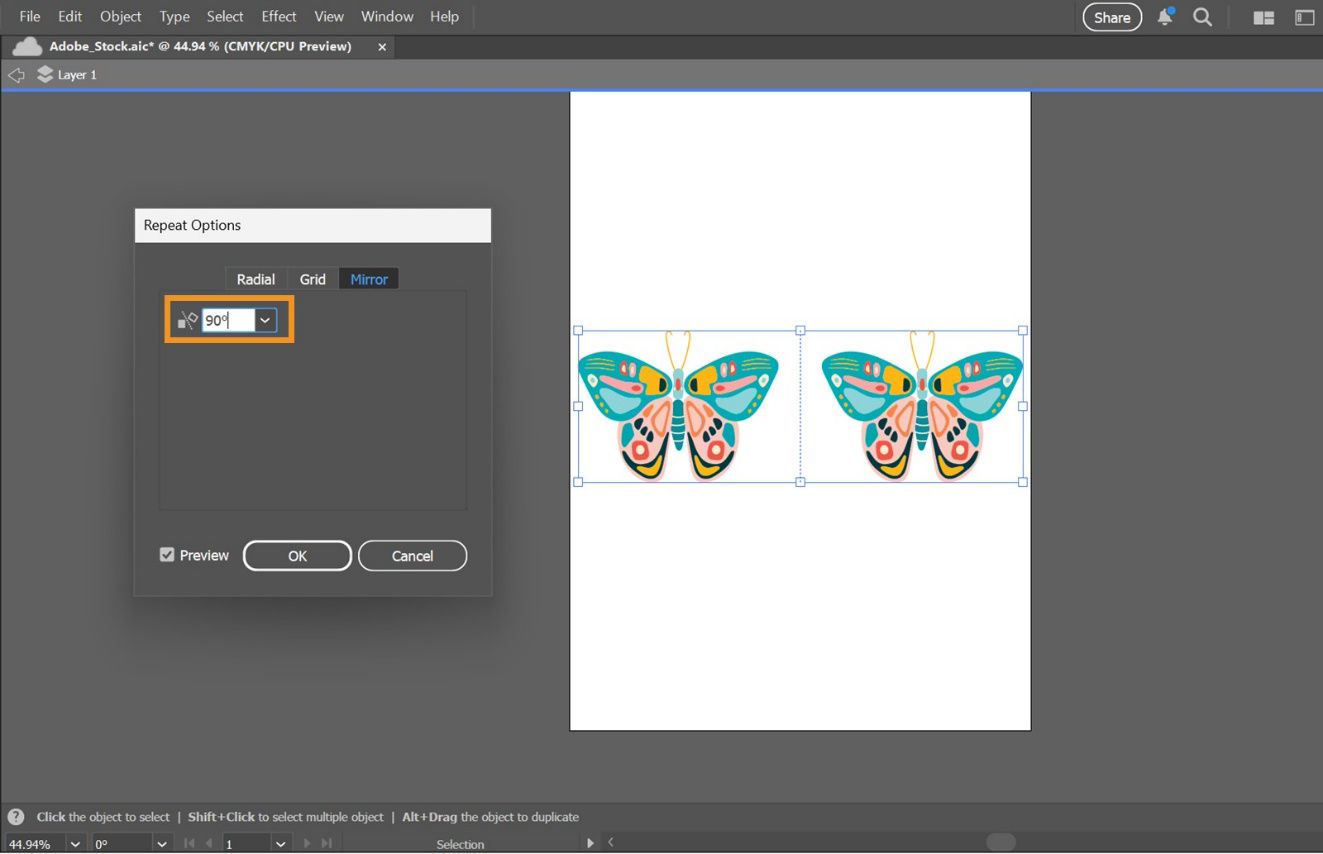Screen dimensions: 1323x854
Task: Click the back navigation arrow below the document tab
Action: click(x=15, y=74)
